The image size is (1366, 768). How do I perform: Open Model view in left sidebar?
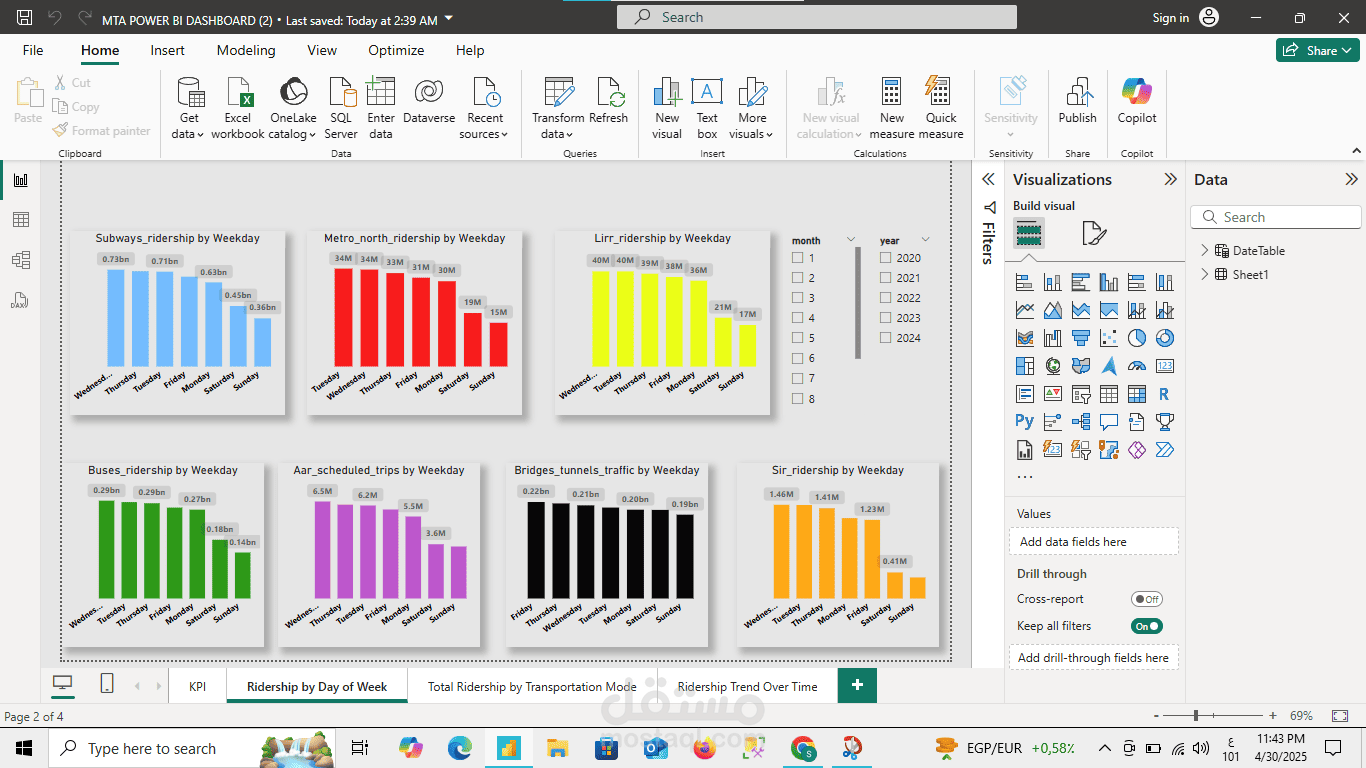(21, 260)
